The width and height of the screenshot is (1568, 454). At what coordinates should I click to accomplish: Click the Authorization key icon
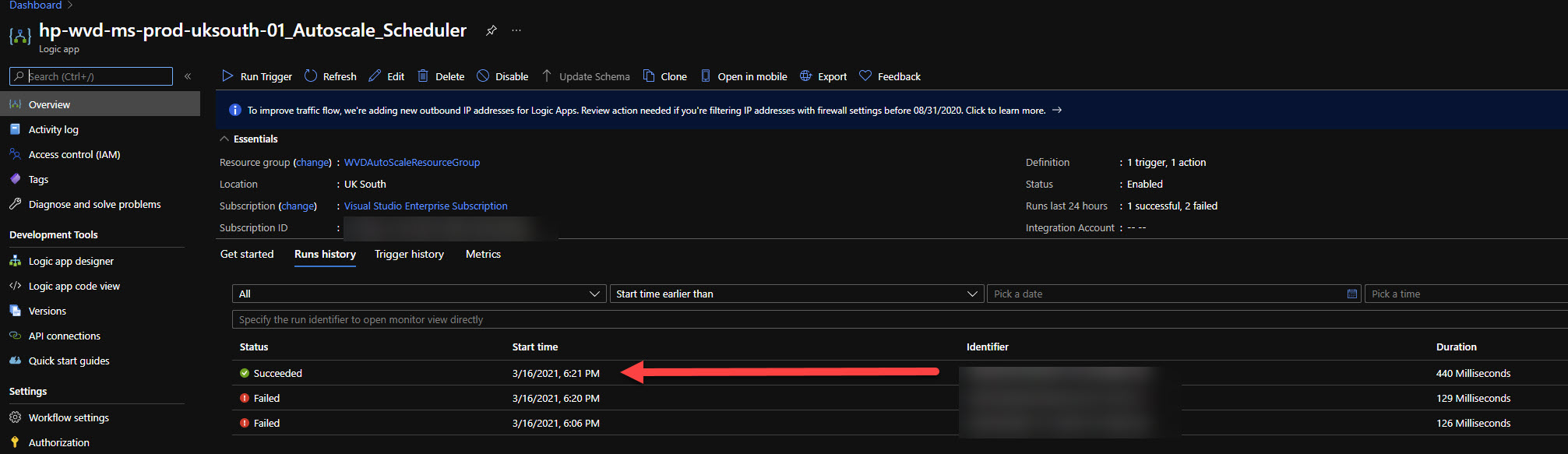click(x=15, y=442)
